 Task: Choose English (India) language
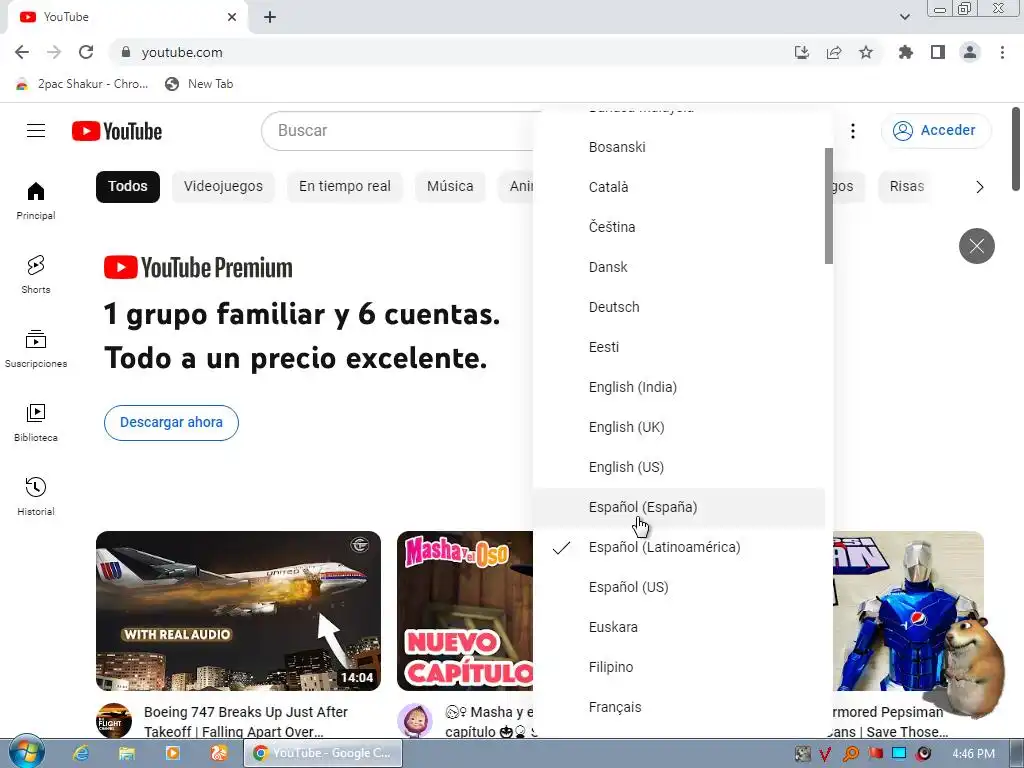click(x=679, y=387)
